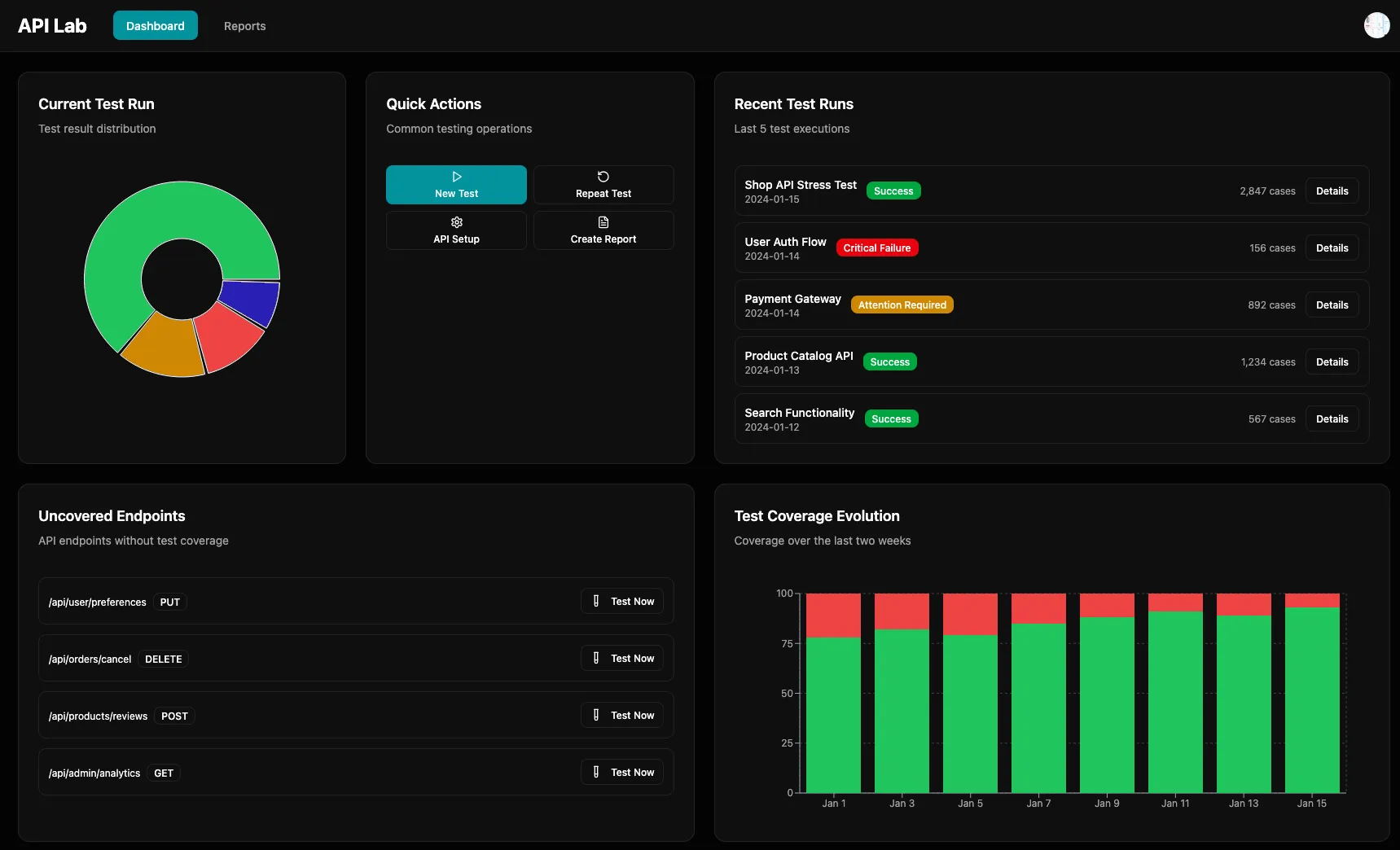Select the Dashboard tab
1400x850 pixels.
click(155, 25)
